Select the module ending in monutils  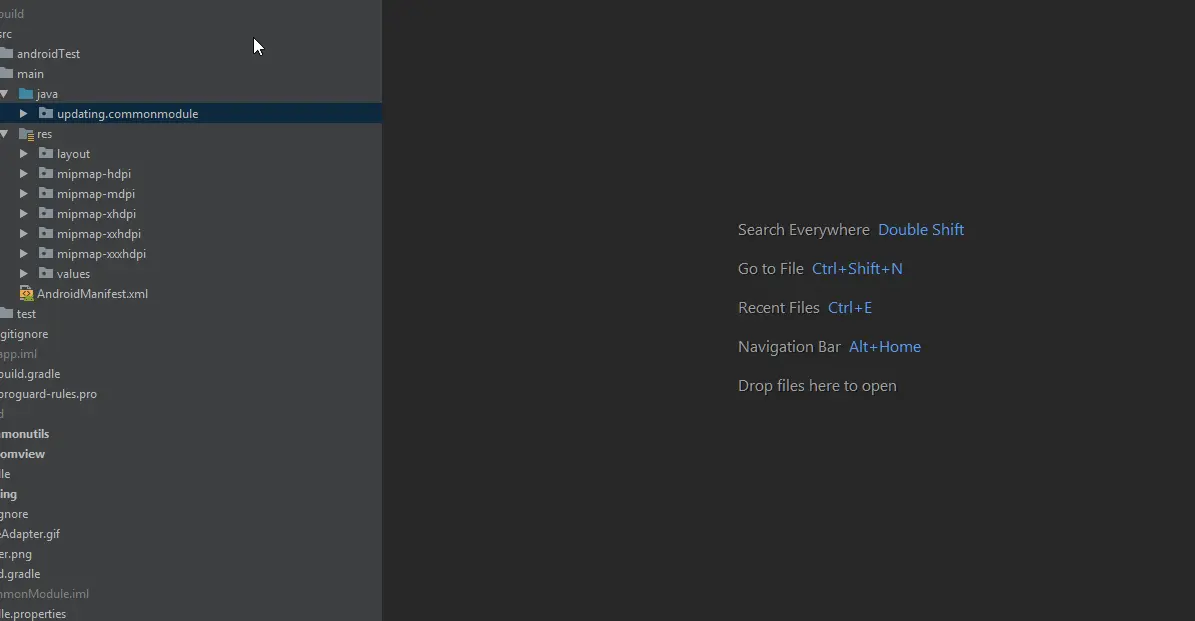pos(24,434)
